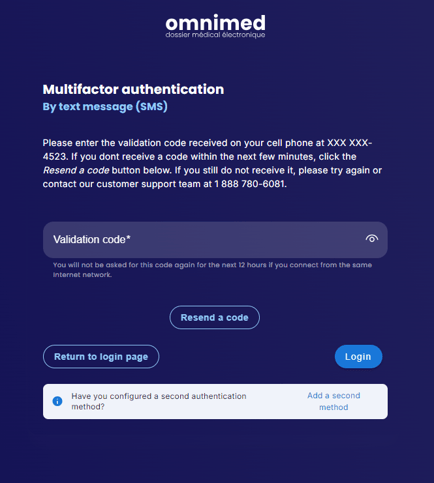Click the second authentication method question text
This screenshot has height=483, width=434.
tap(159, 401)
